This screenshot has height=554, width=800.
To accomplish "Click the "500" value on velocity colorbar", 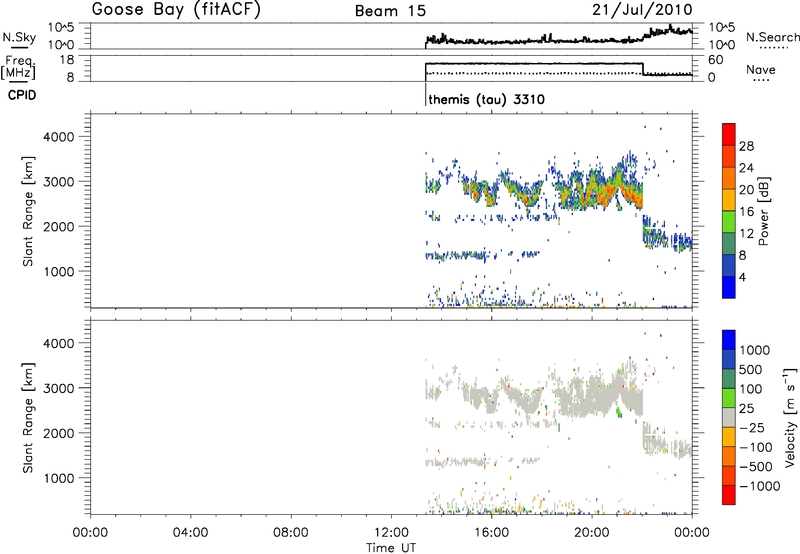I will point(751,370).
